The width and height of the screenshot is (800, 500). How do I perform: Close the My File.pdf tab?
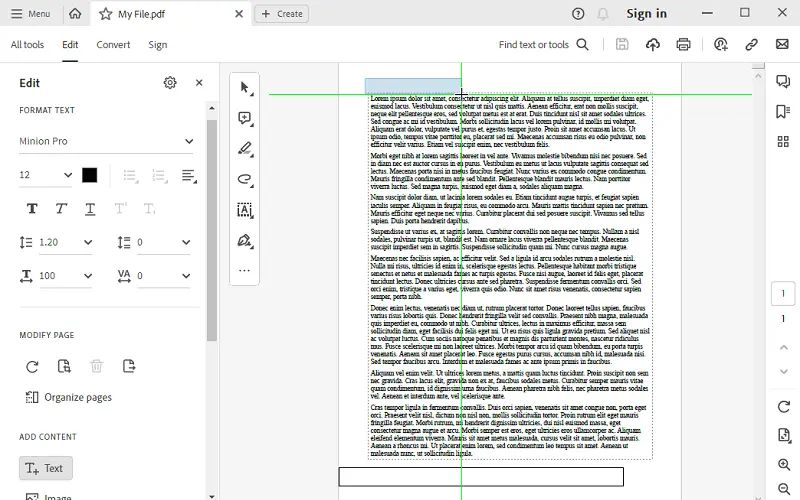239,14
